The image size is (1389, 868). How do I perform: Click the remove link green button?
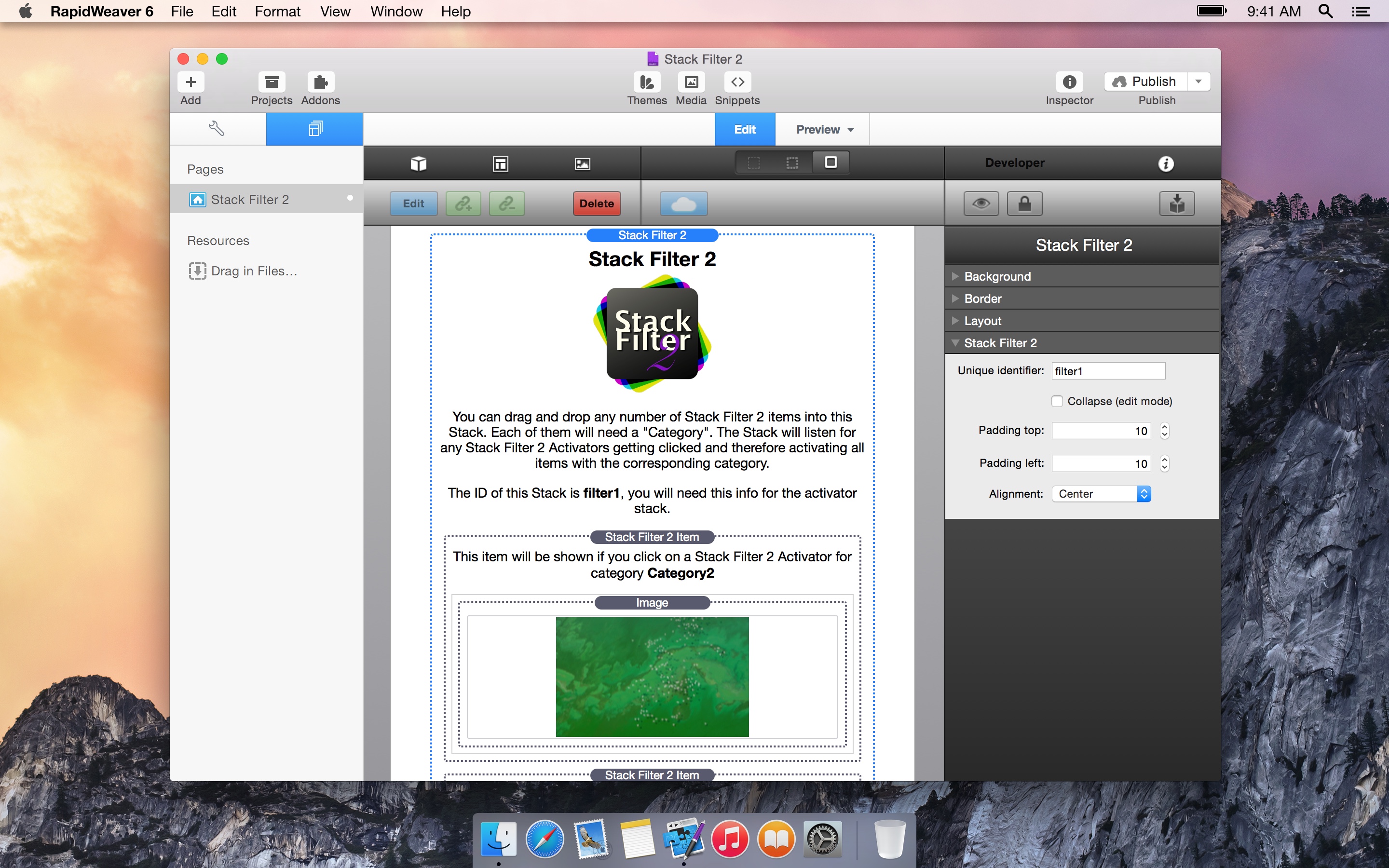click(507, 203)
